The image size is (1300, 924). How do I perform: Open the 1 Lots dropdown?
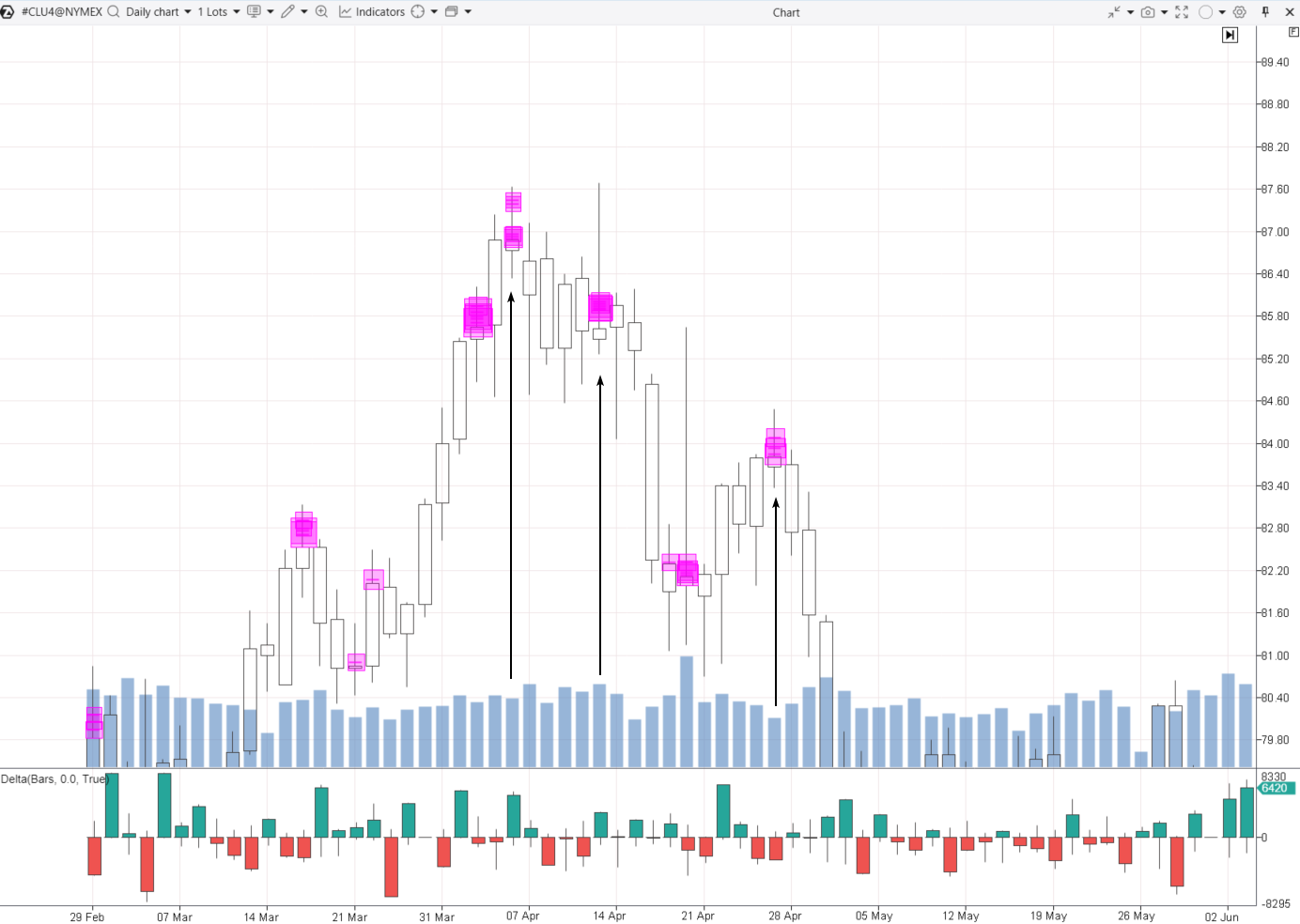click(x=218, y=12)
